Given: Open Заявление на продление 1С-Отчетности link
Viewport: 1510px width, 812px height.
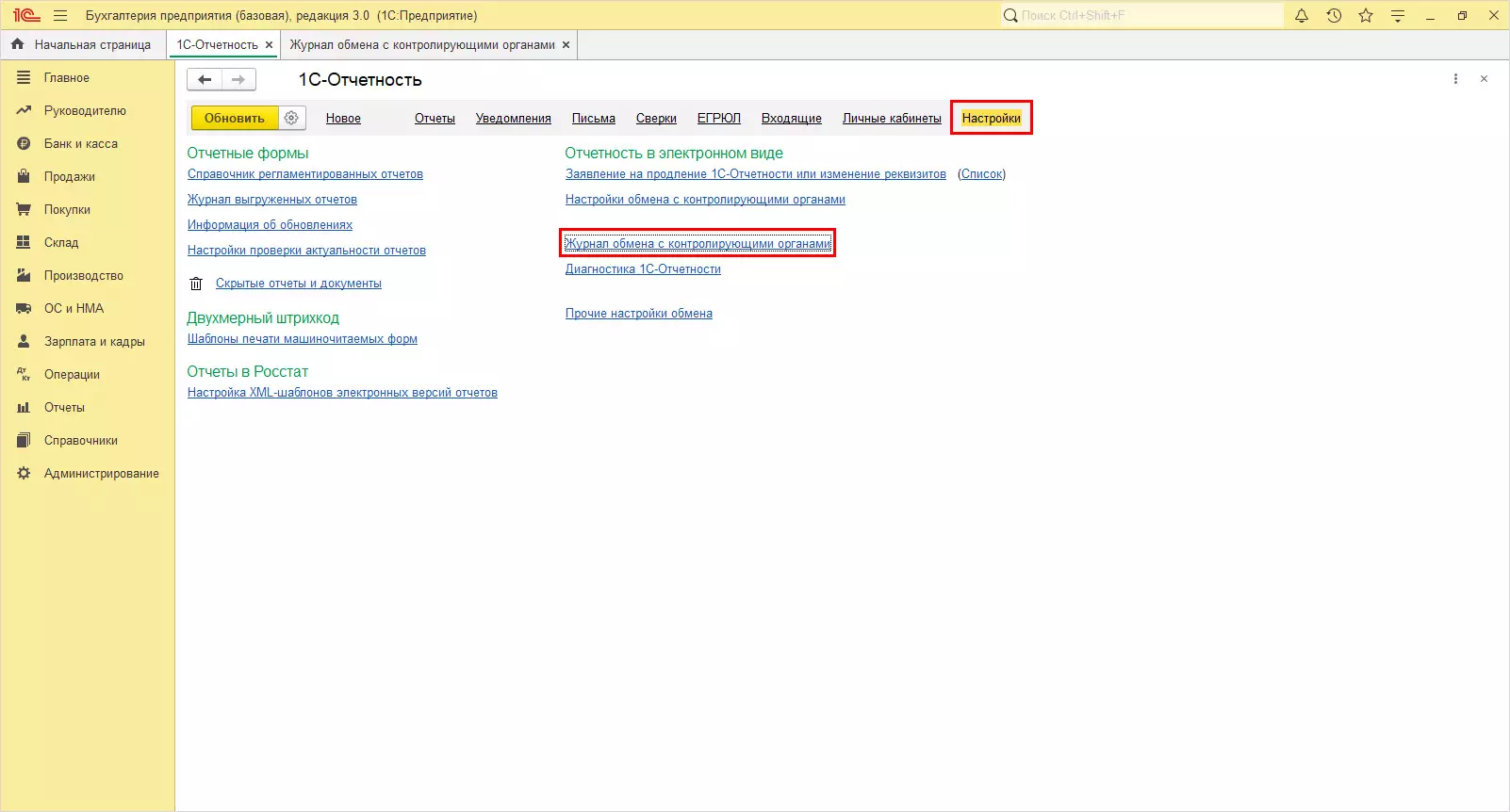Looking at the screenshot, I should [756, 174].
